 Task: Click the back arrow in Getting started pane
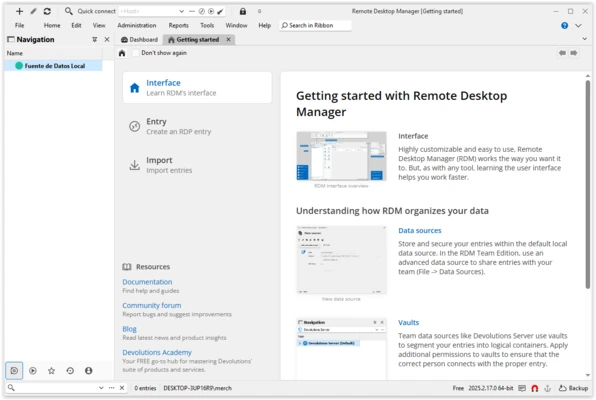pos(562,53)
